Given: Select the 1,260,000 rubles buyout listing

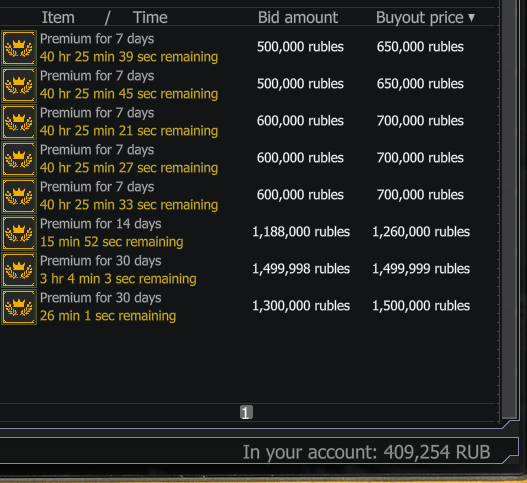Looking at the screenshot, I should click(249, 233).
